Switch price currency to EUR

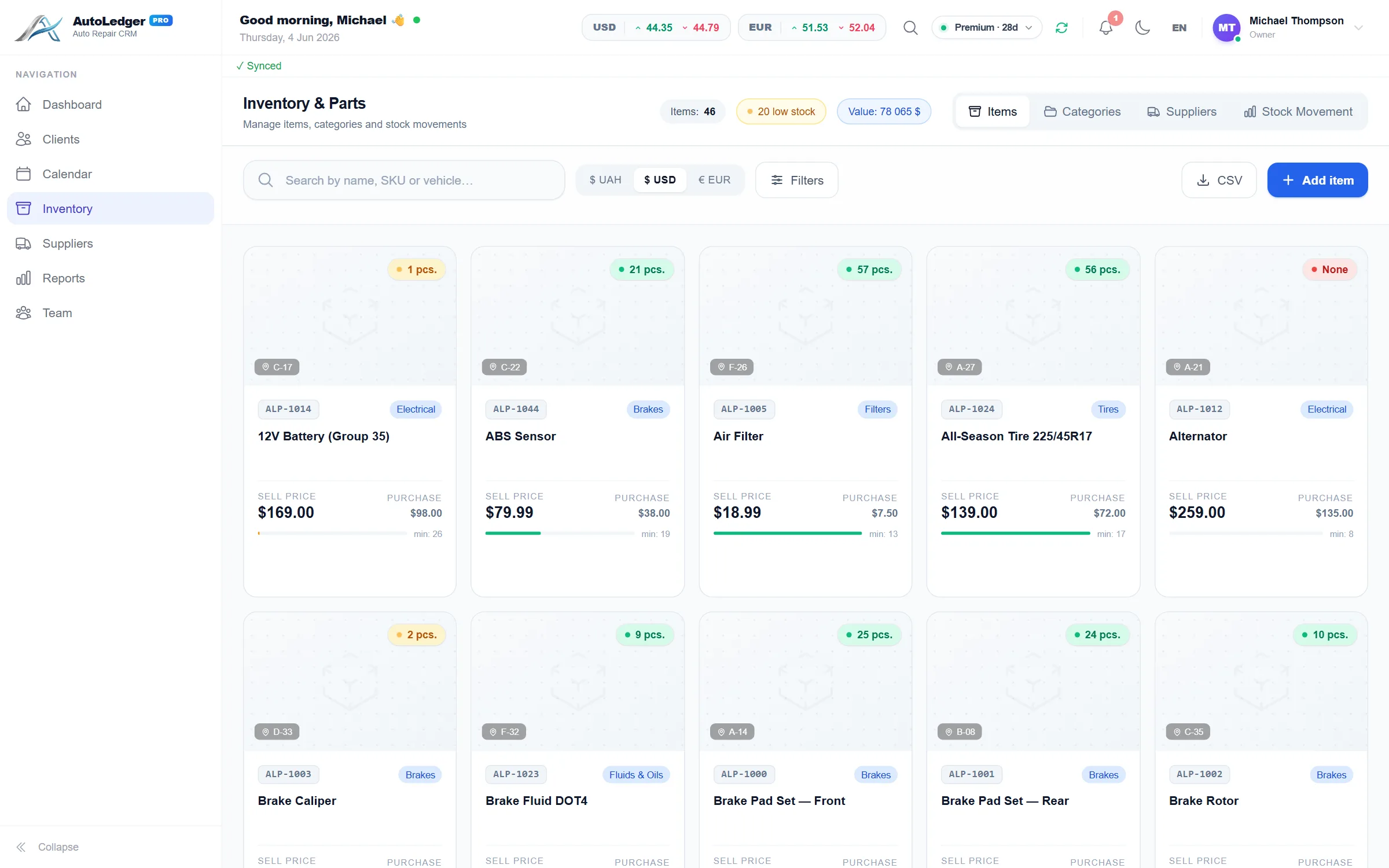click(714, 180)
